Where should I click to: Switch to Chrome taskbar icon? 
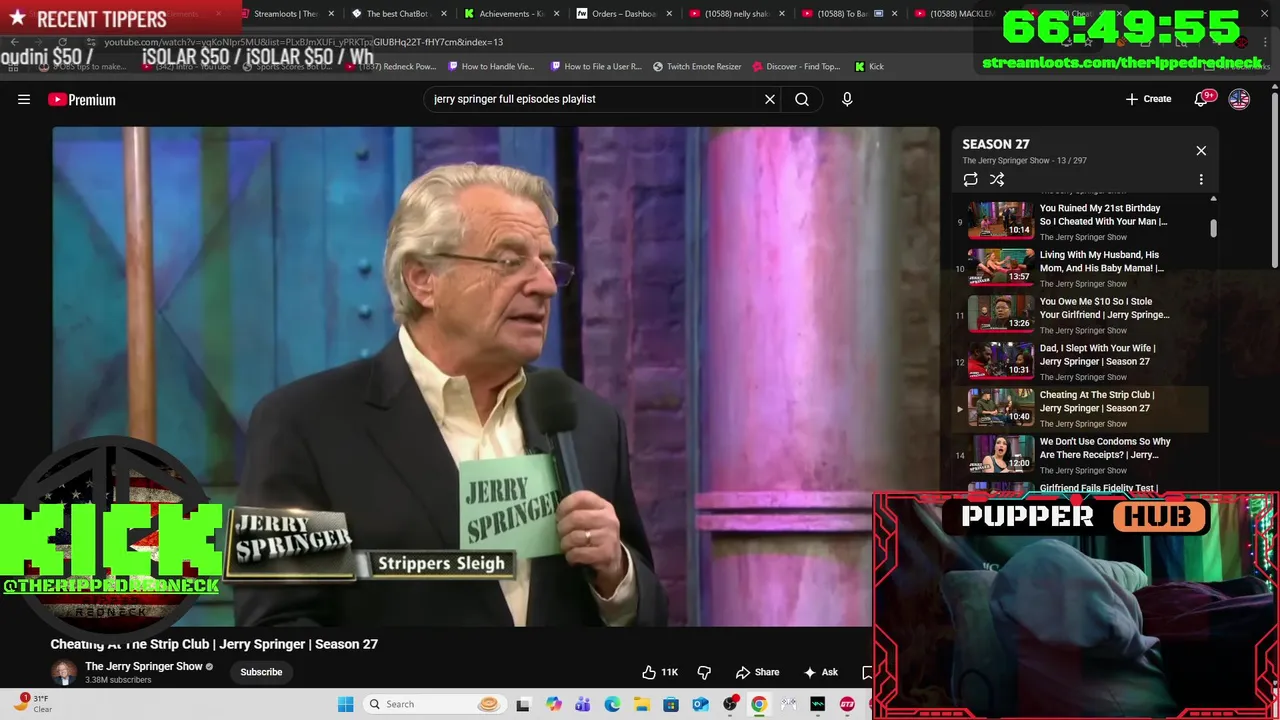coord(759,704)
